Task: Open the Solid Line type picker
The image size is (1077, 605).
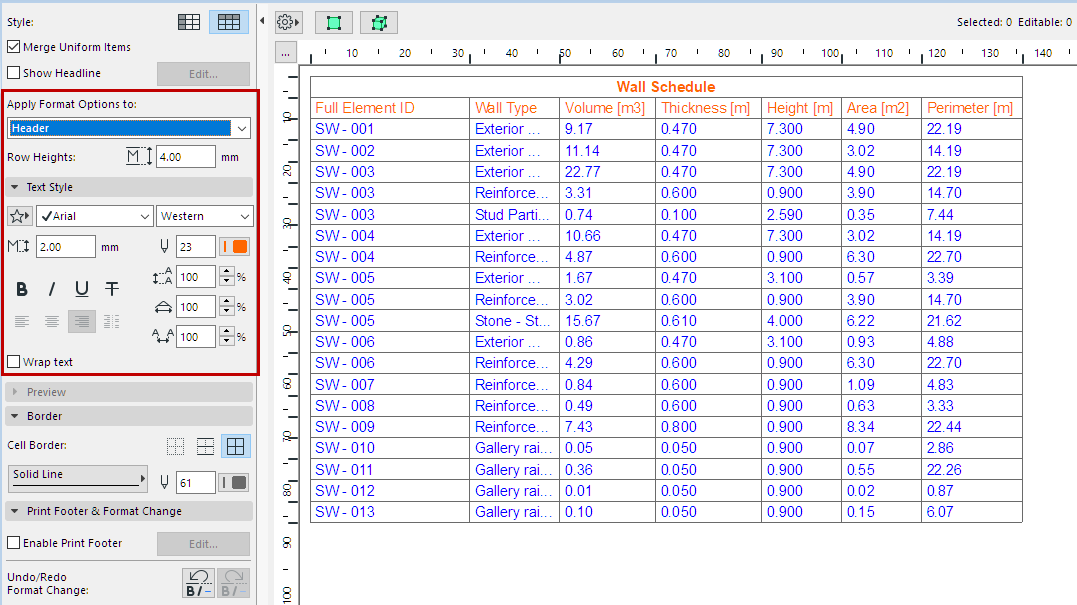Action: (78, 478)
